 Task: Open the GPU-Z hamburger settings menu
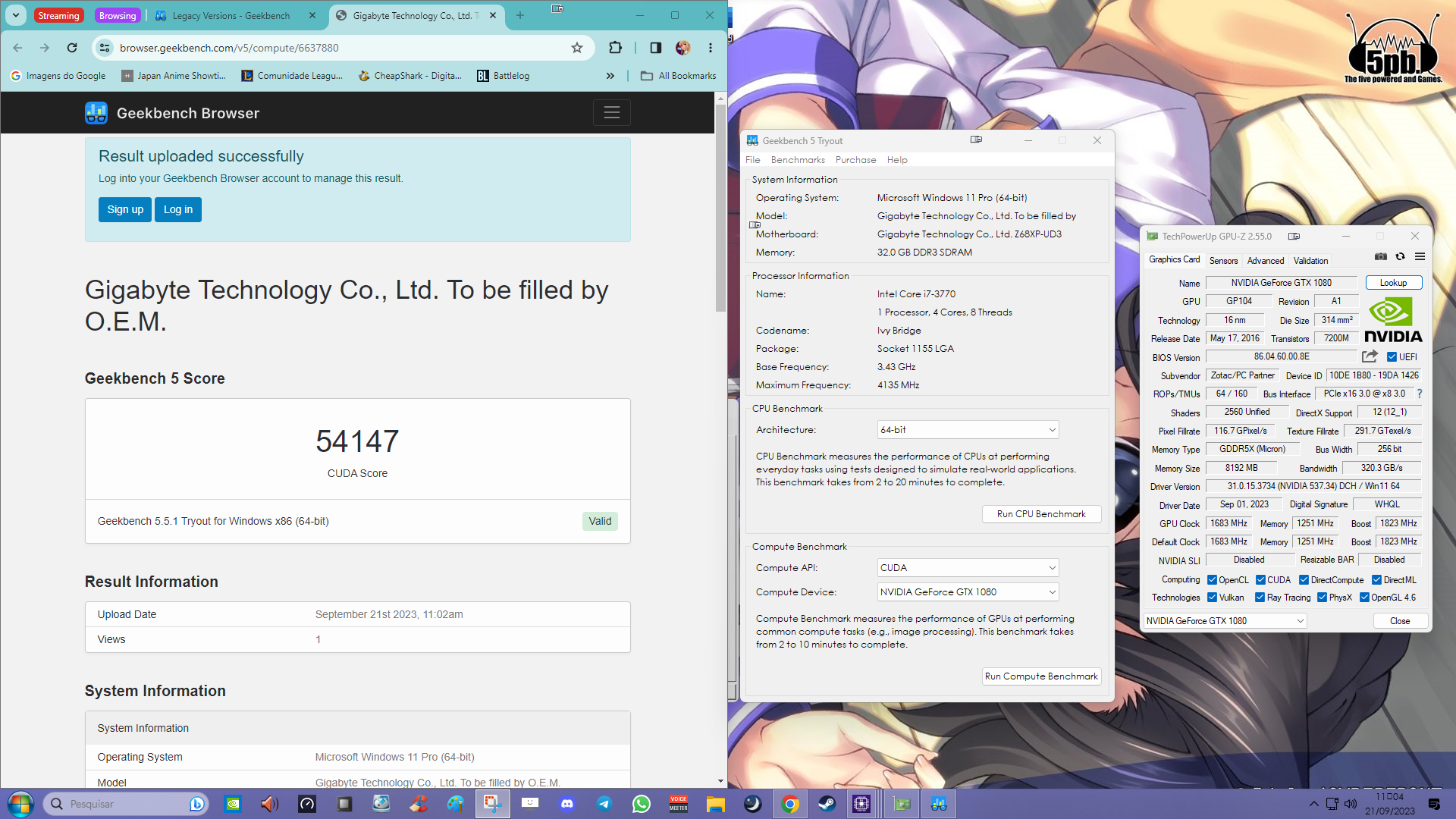click(1420, 257)
